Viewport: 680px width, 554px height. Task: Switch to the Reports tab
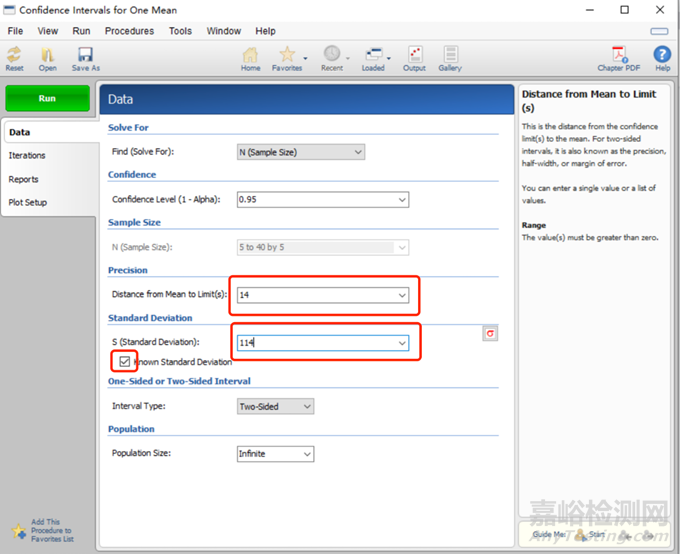23,179
